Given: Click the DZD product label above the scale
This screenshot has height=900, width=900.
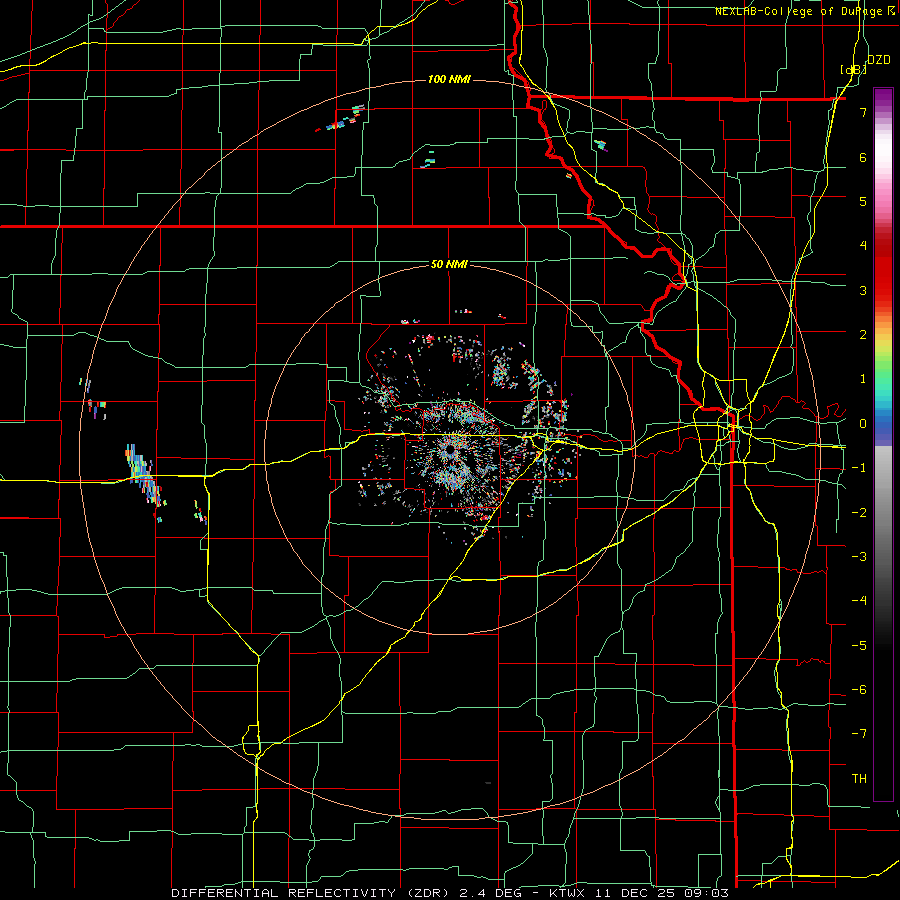Looking at the screenshot, I should 879,60.
